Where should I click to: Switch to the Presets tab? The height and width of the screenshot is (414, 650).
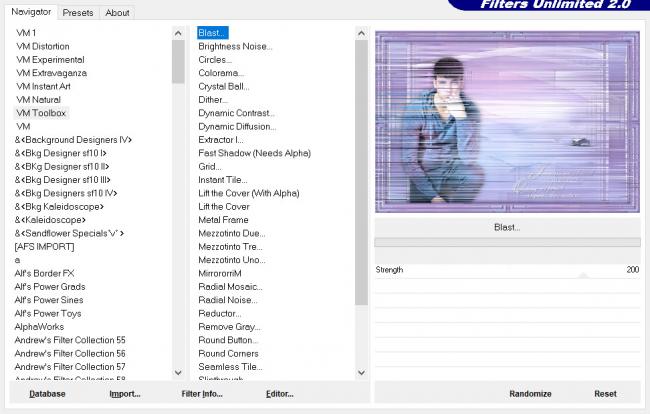tap(77, 13)
